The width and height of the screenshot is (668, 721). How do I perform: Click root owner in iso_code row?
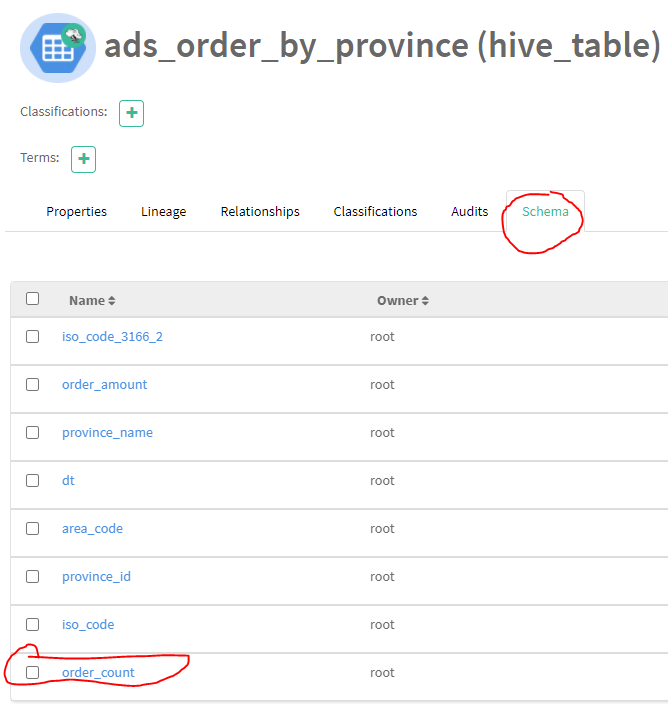(382, 624)
